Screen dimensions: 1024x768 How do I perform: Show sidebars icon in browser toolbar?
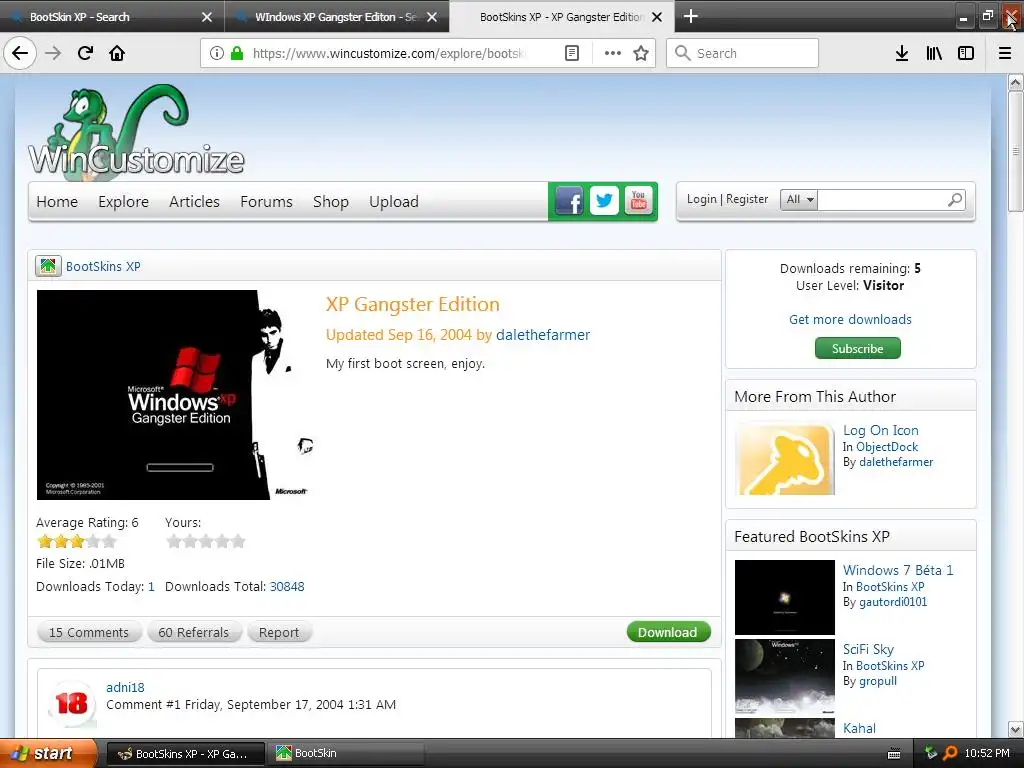[966, 53]
